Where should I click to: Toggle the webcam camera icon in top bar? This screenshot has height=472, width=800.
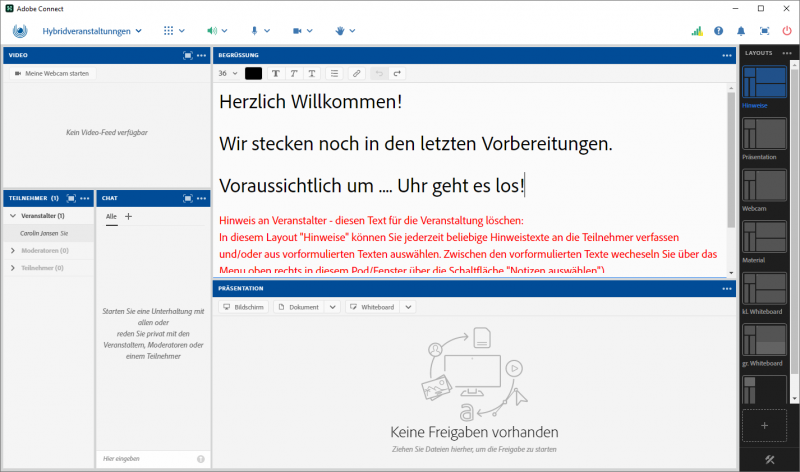pos(297,31)
